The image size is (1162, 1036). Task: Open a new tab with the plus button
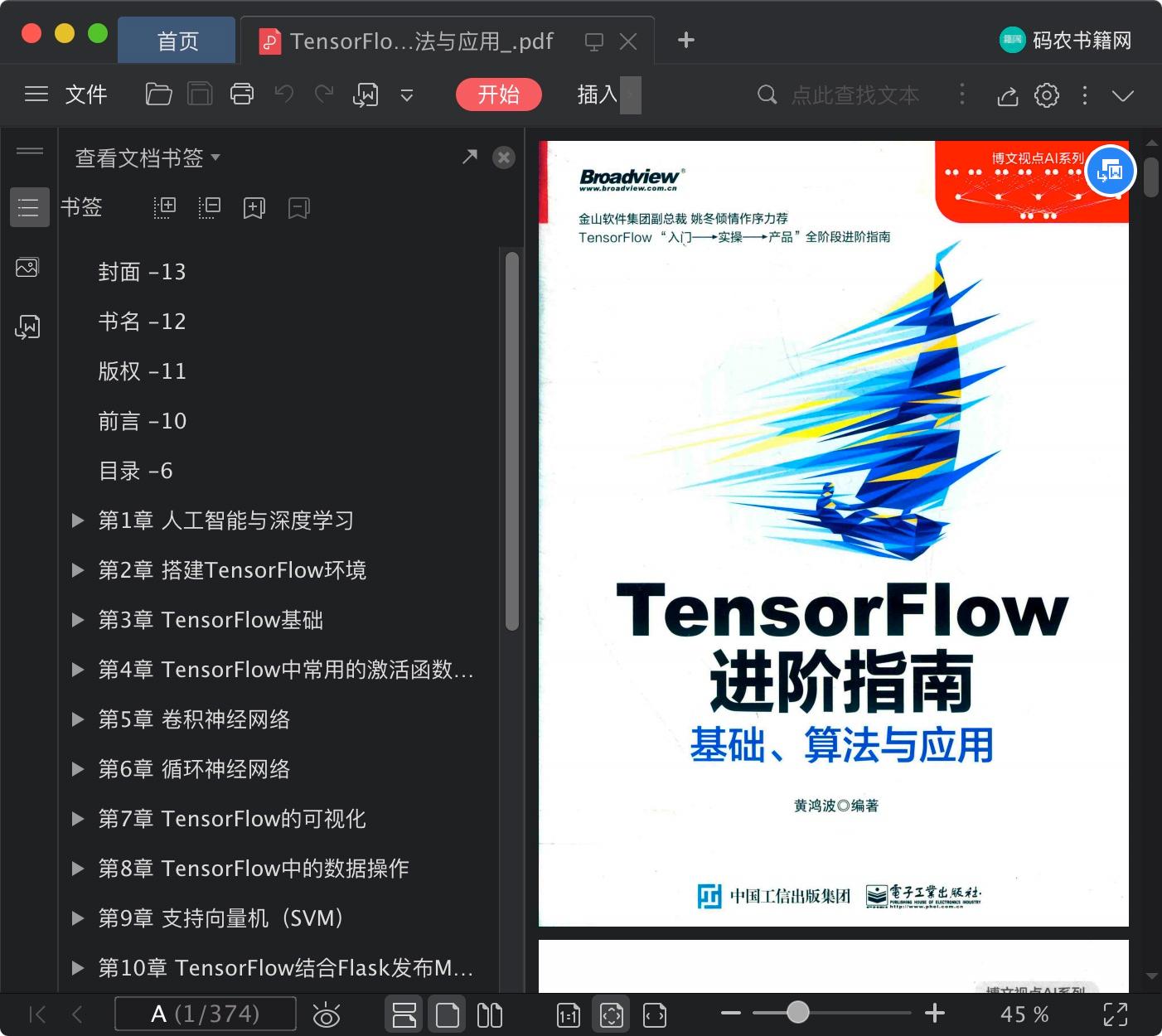pos(686,40)
